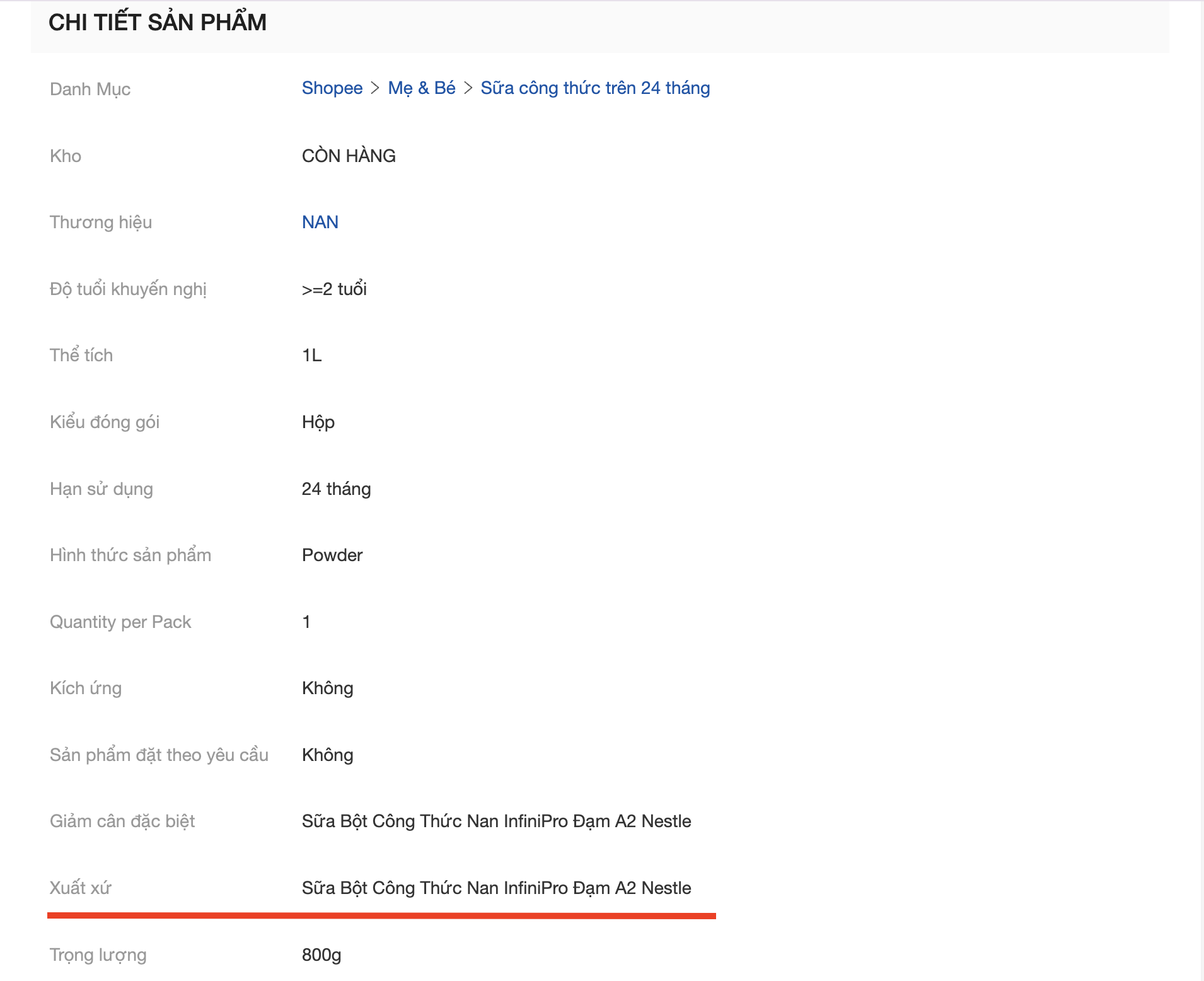Open the NAN brand link
The width and height of the screenshot is (1204, 981).
[320, 222]
